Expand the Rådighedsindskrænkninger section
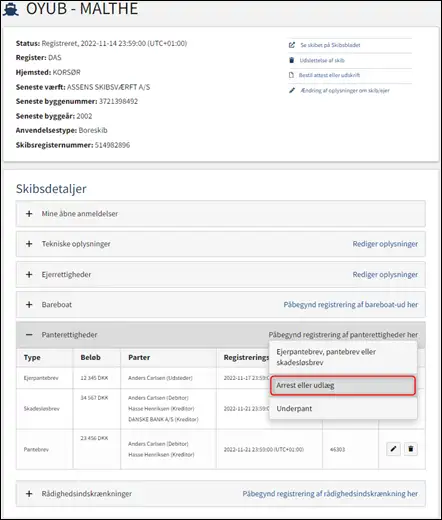Image resolution: width=442 pixels, height=520 pixels. [x=29, y=494]
